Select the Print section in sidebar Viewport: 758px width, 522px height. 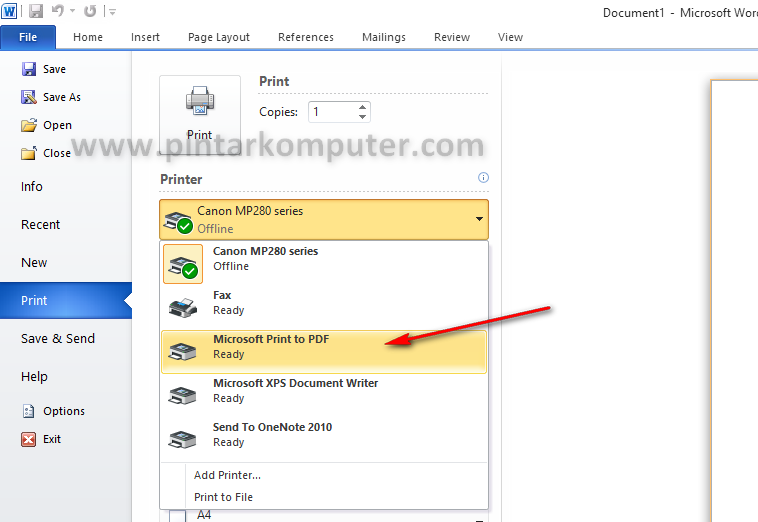tap(66, 301)
